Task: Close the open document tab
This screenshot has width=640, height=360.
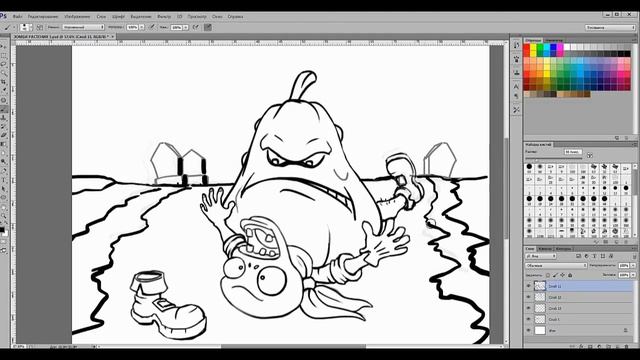Action: [x=113, y=36]
